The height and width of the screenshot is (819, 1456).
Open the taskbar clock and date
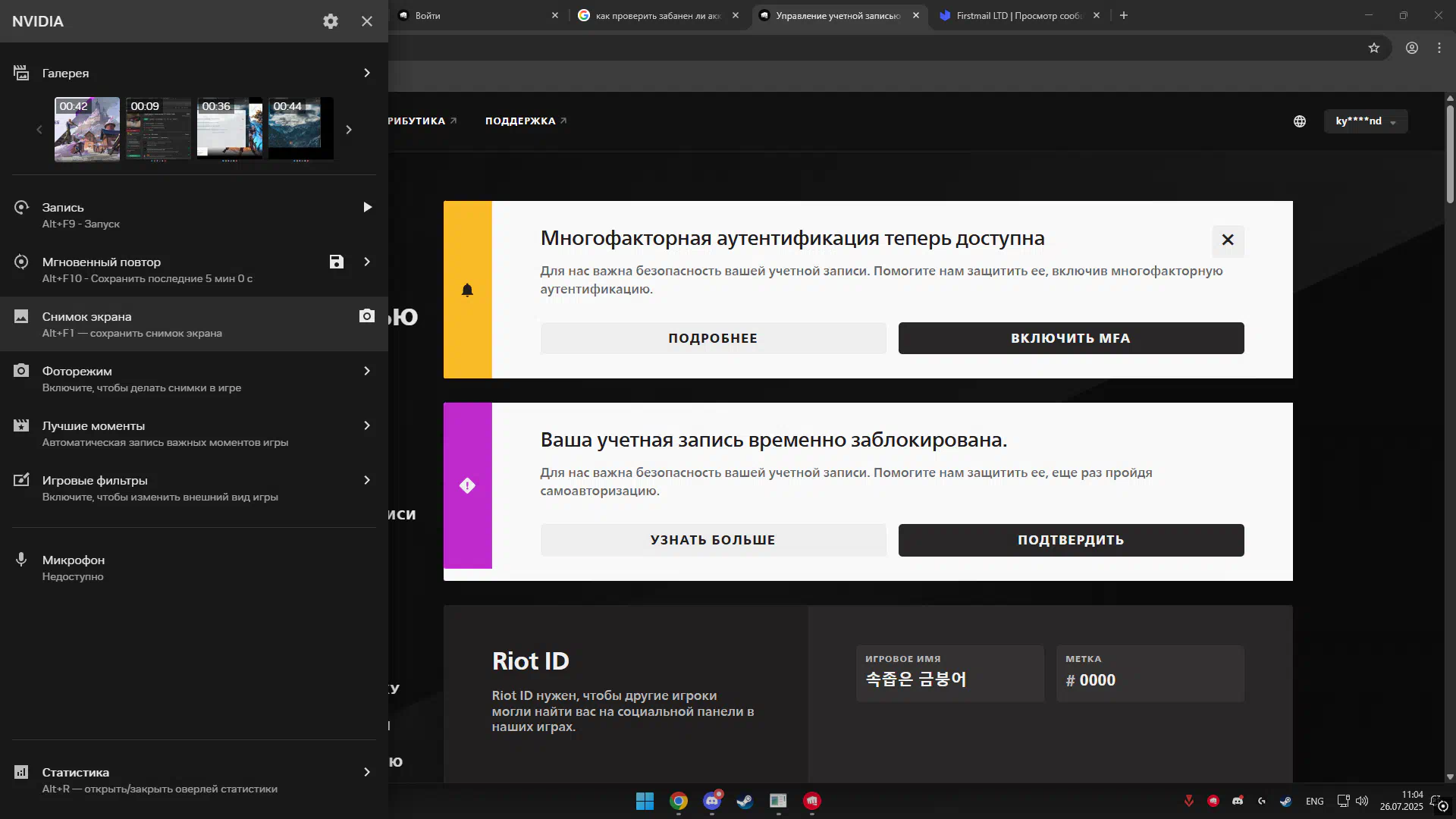[x=1401, y=801]
